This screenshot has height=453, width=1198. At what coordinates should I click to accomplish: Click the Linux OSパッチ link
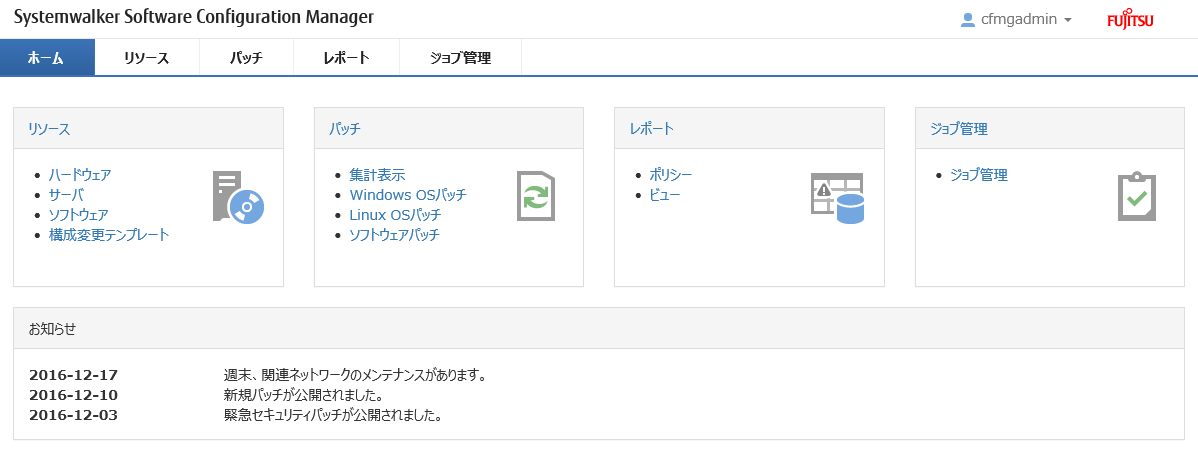395,215
